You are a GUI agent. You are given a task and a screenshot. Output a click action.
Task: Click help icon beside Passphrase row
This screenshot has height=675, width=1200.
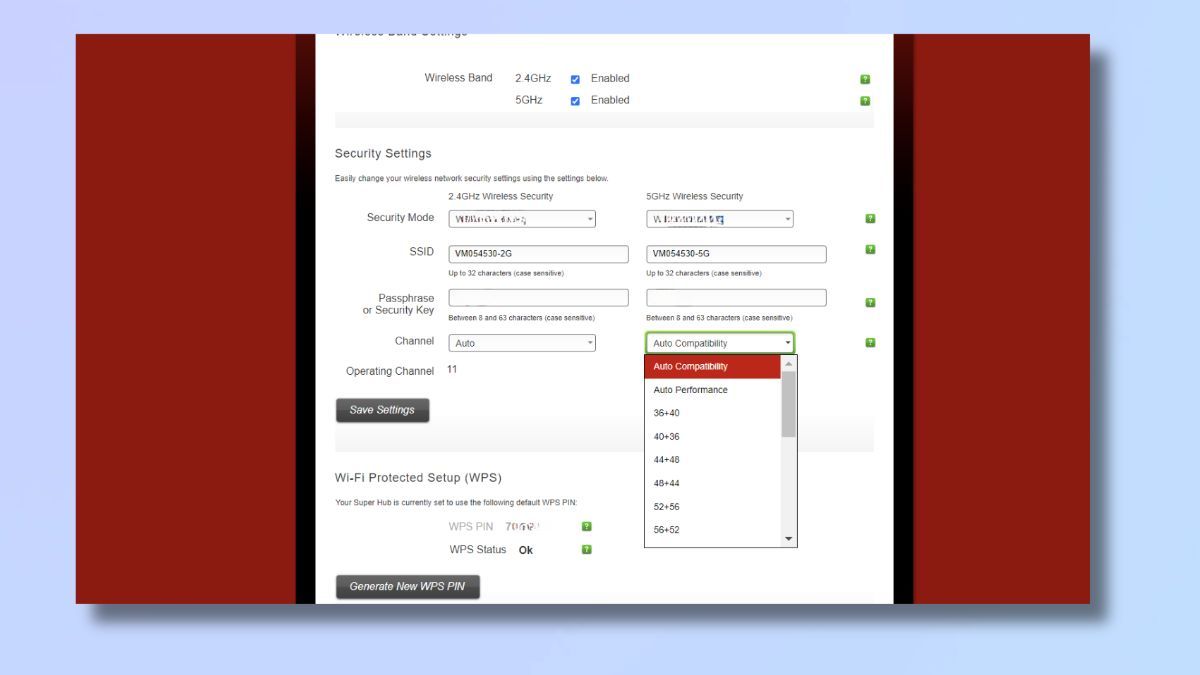(x=870, y=302)
